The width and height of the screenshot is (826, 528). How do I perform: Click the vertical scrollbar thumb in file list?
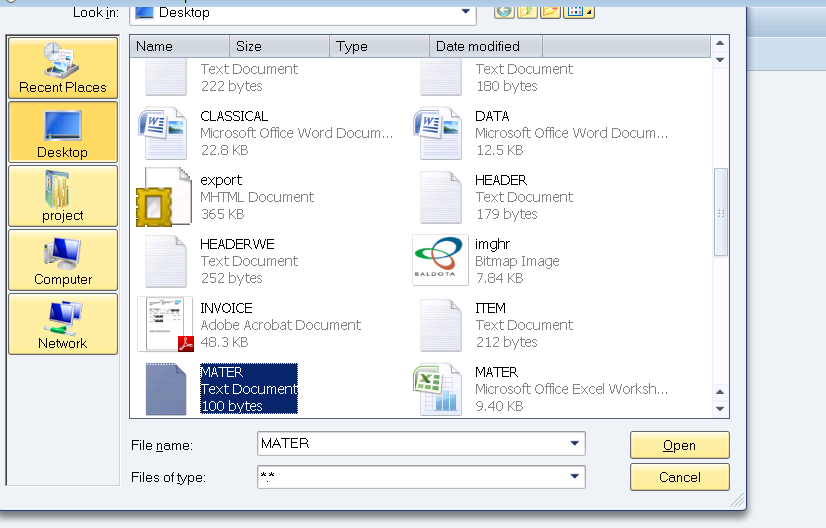point(721,212)
